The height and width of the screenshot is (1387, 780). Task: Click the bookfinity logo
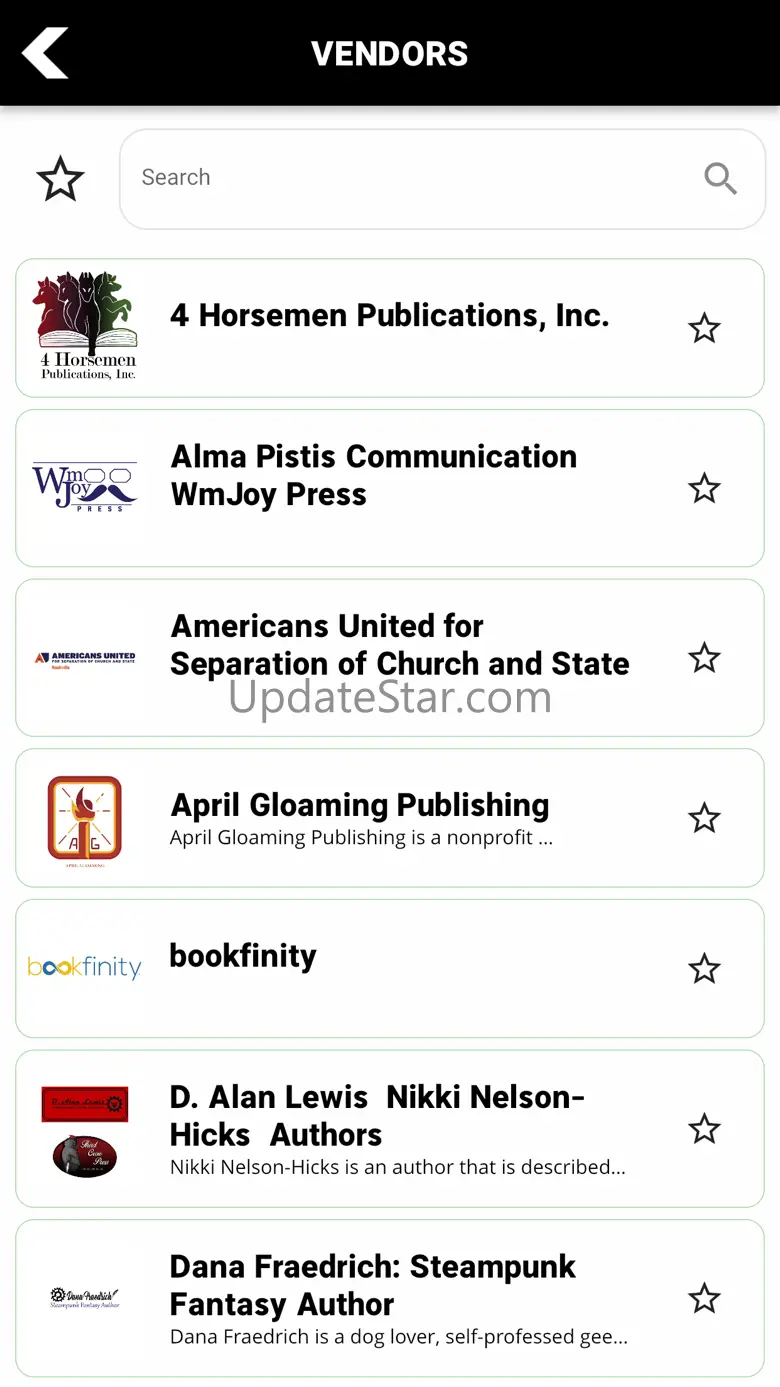(85, 968)
